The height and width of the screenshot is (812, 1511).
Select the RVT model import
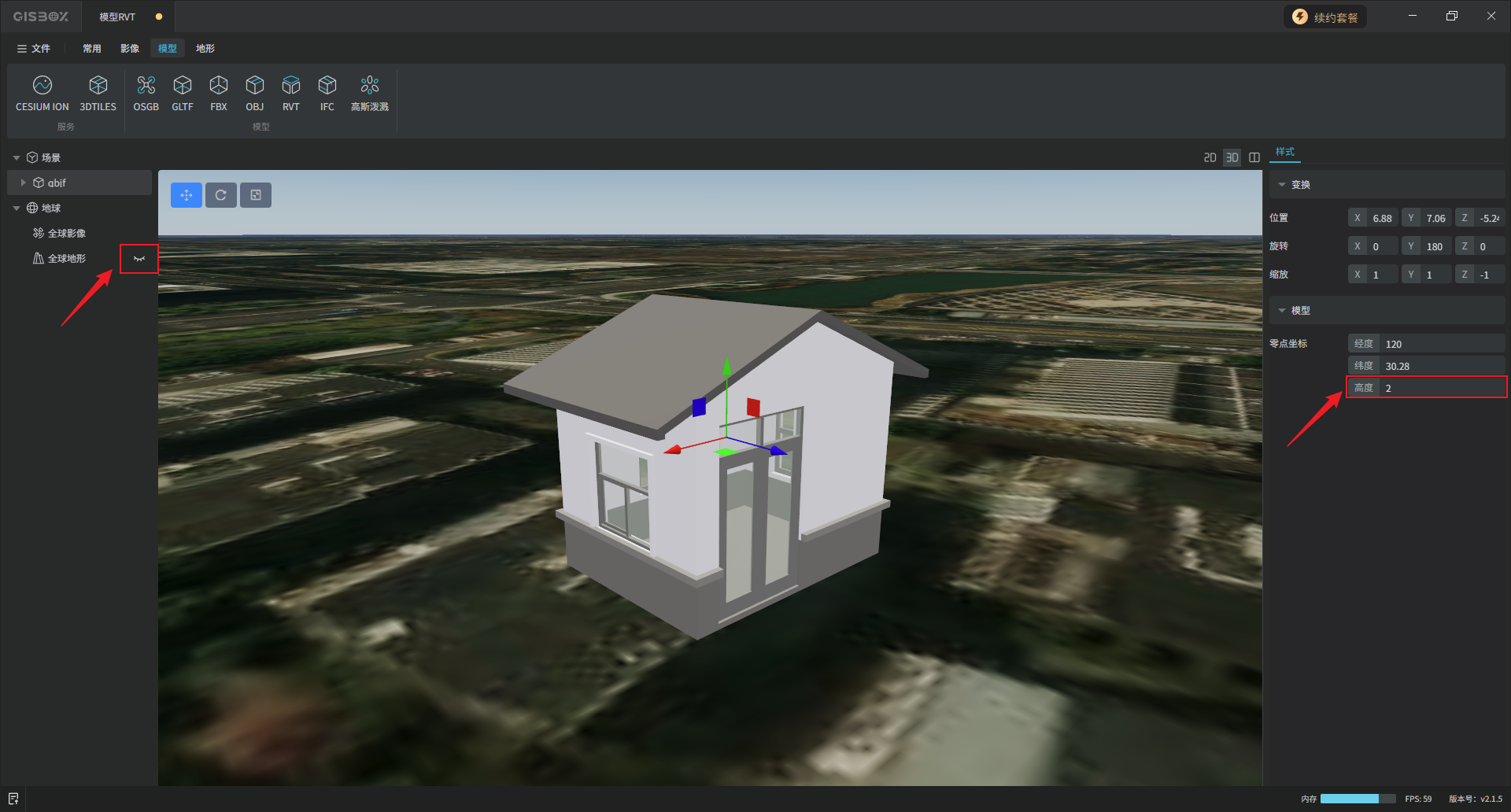pyautogui.click(x=291, y=93)
